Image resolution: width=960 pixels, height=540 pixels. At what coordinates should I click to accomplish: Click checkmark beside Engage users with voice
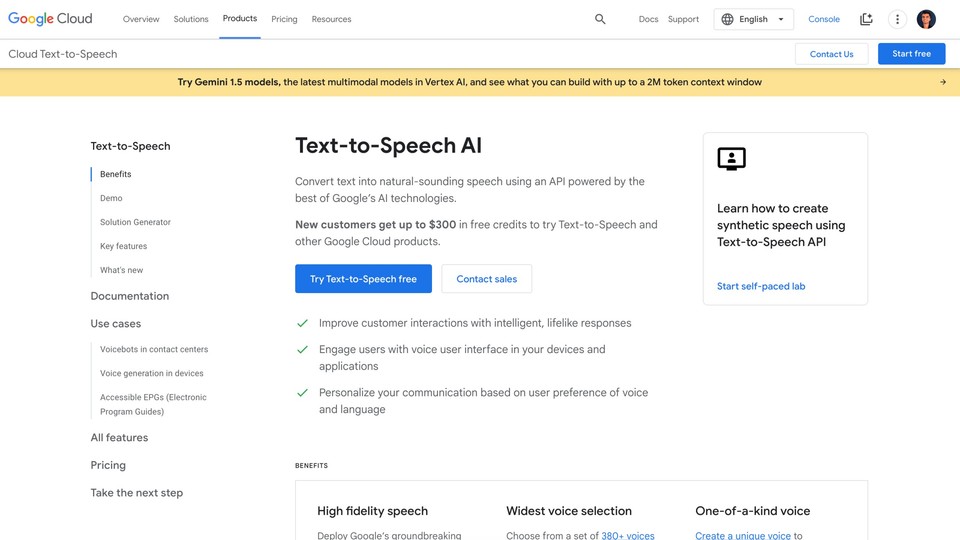(302, 350)
